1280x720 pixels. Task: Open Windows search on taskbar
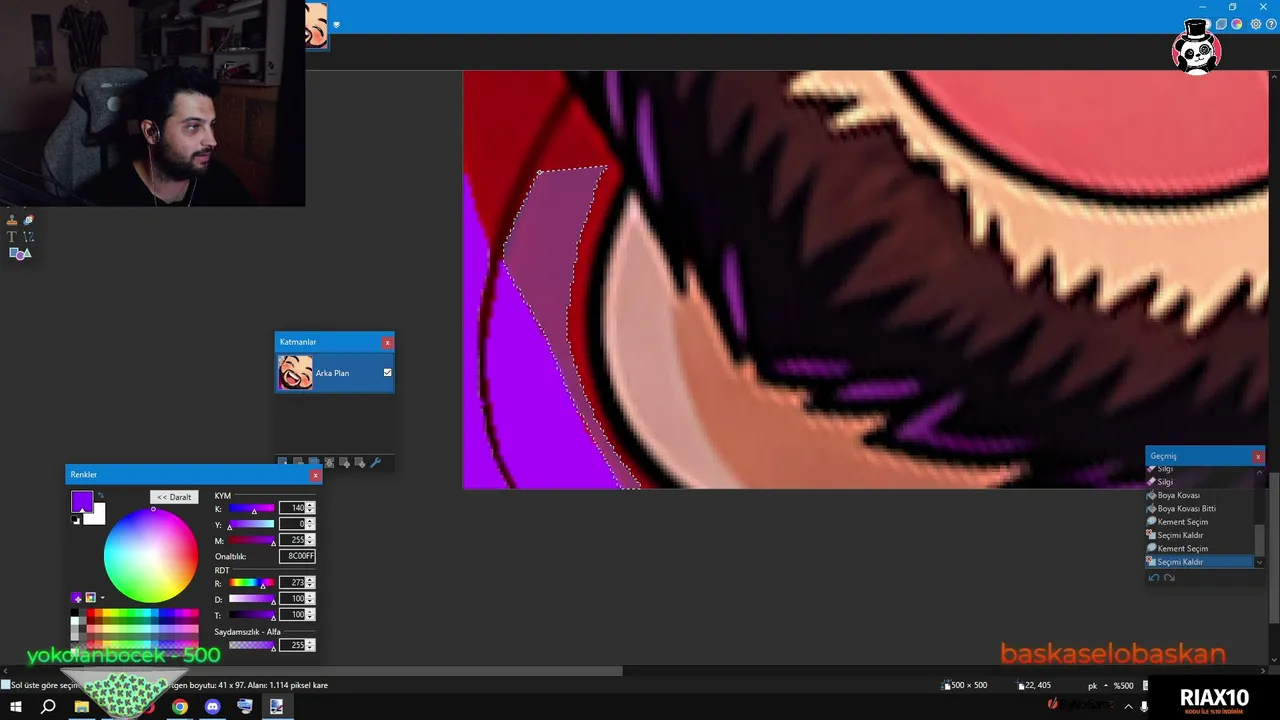coord(48,707)
